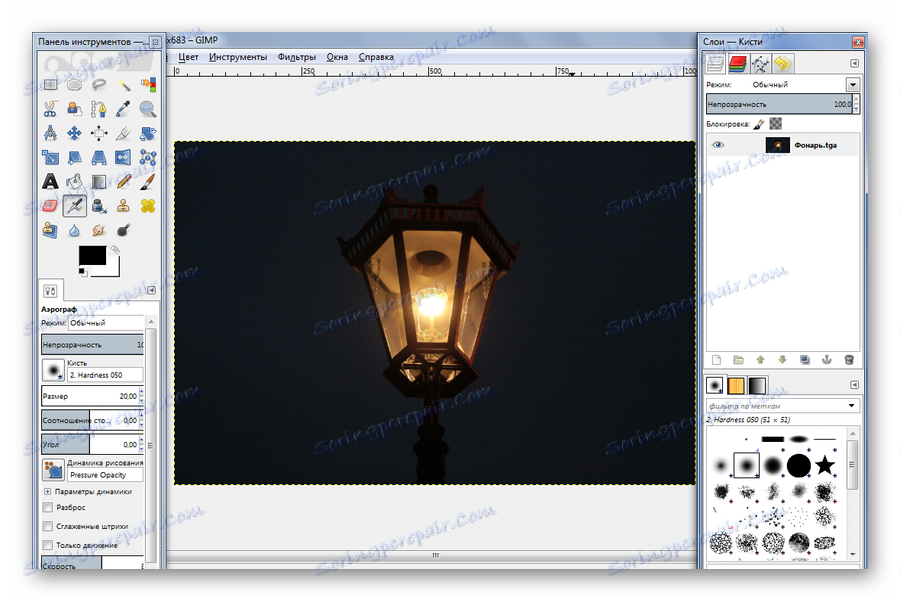Image resolution: width=900 pixels, height=601 pixels.
Task: Click the anchor layer icon
Action: (x=827, y=360)
